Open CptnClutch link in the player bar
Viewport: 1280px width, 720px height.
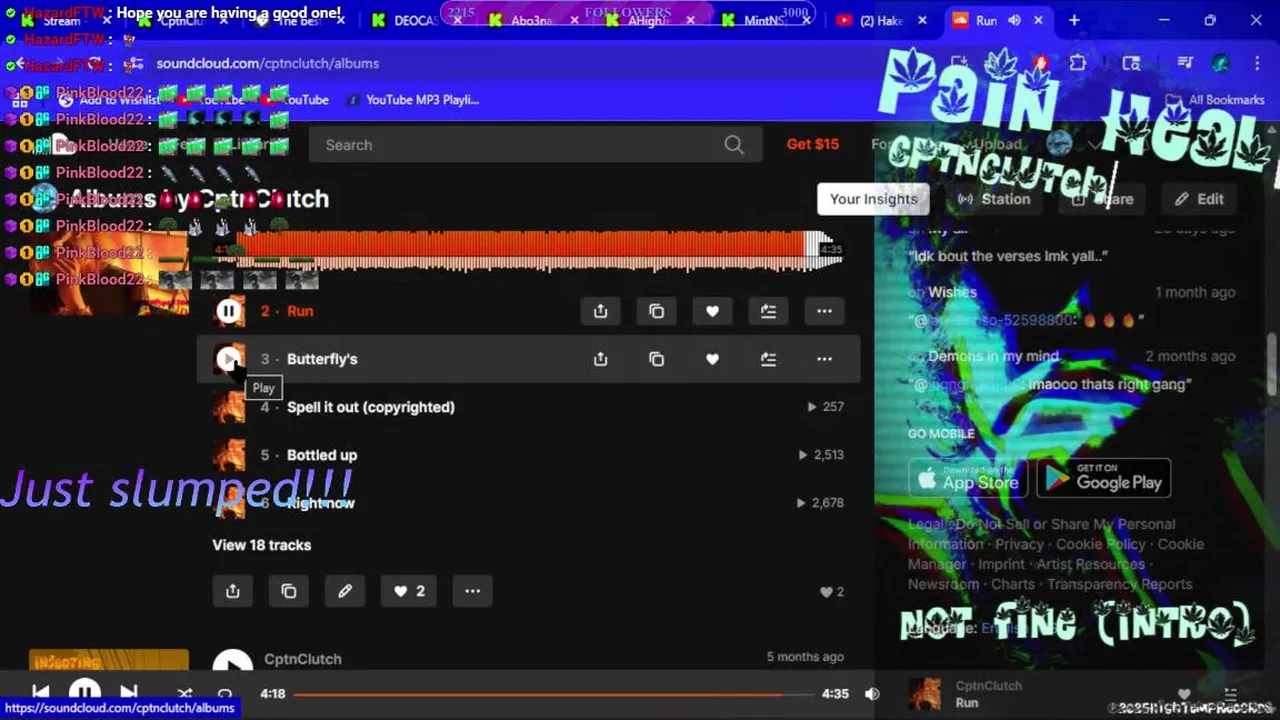click(x=989, y=686)
